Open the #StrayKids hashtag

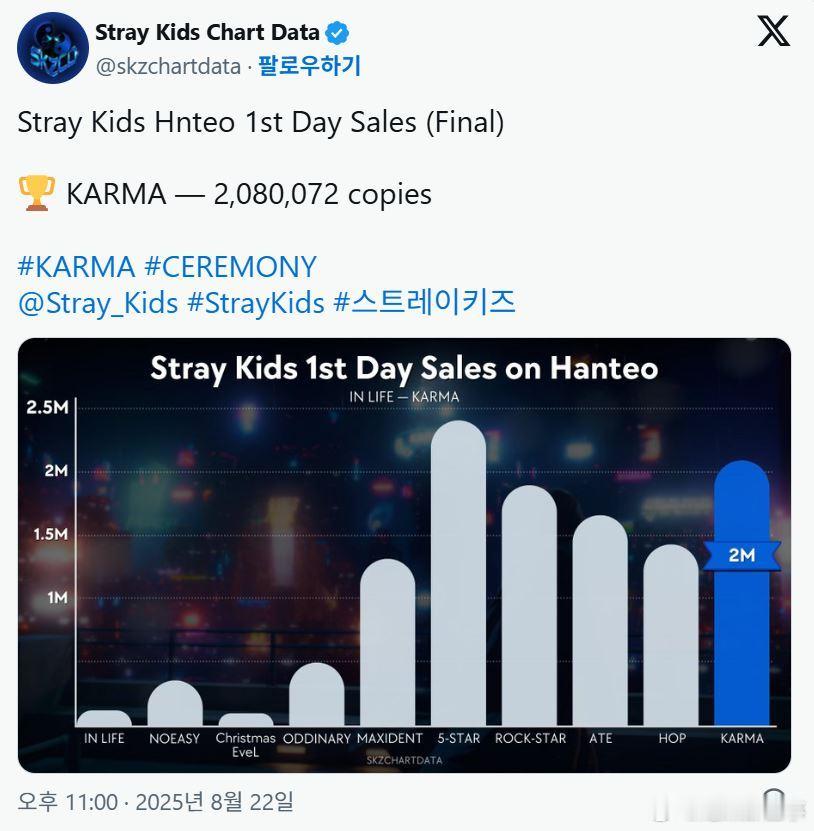coord(256,304)
